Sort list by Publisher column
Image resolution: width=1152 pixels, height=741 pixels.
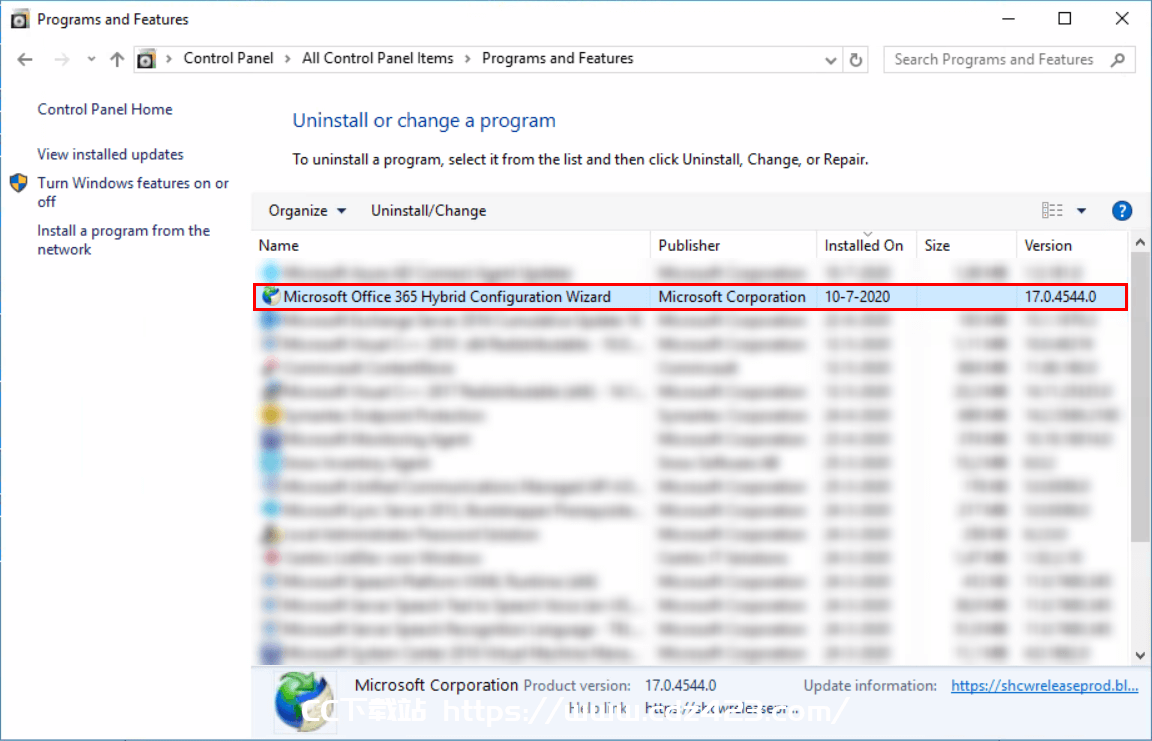[733, 245]
